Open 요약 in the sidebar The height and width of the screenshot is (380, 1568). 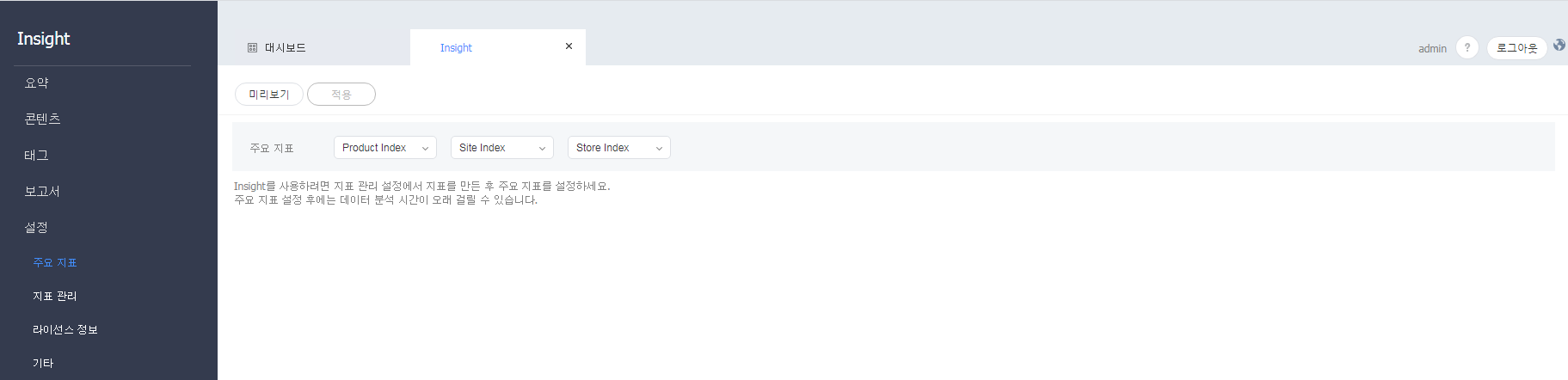37,83
